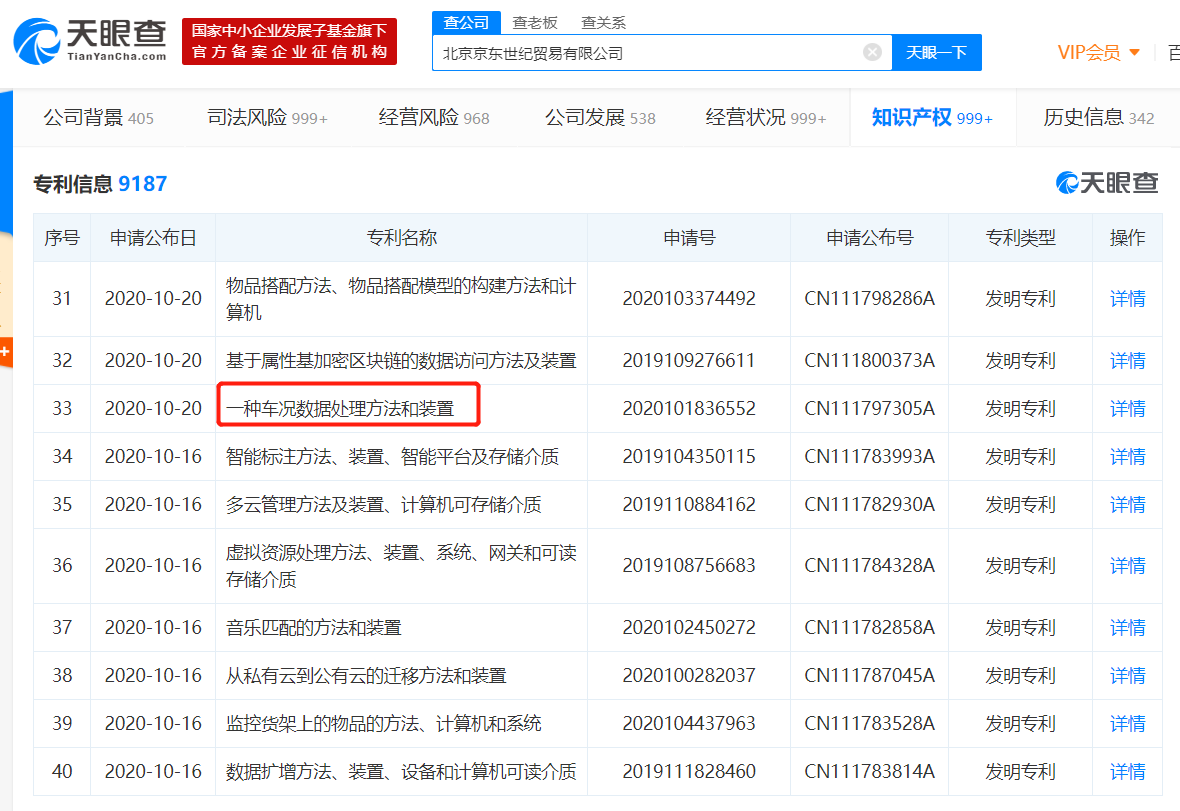The image size is (1180, 811).
Task: Open the 经营状况 tab
Action: pyautogui.click(x=765, y=117)
